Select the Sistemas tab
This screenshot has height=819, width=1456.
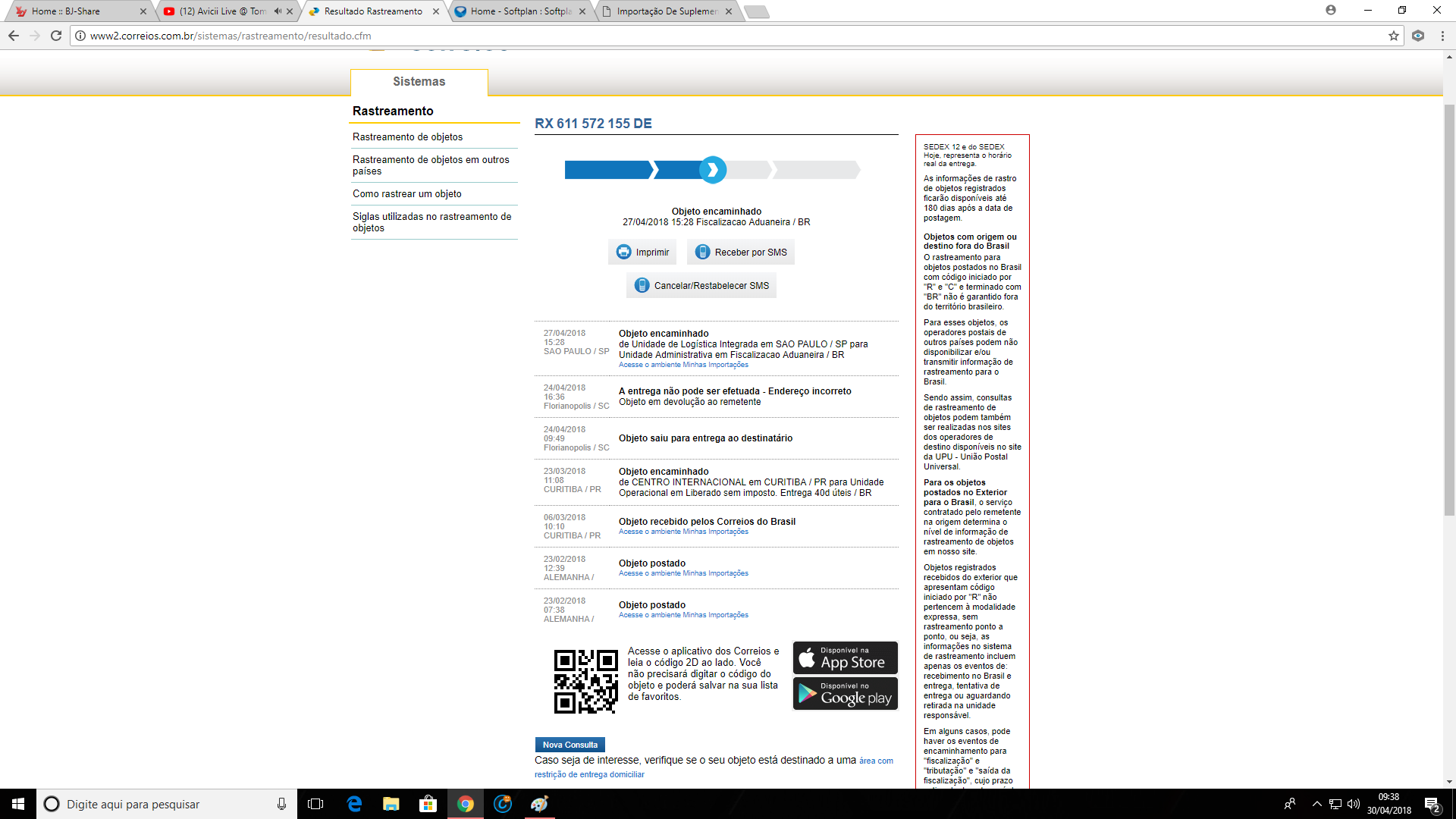[x=419, y=82]
